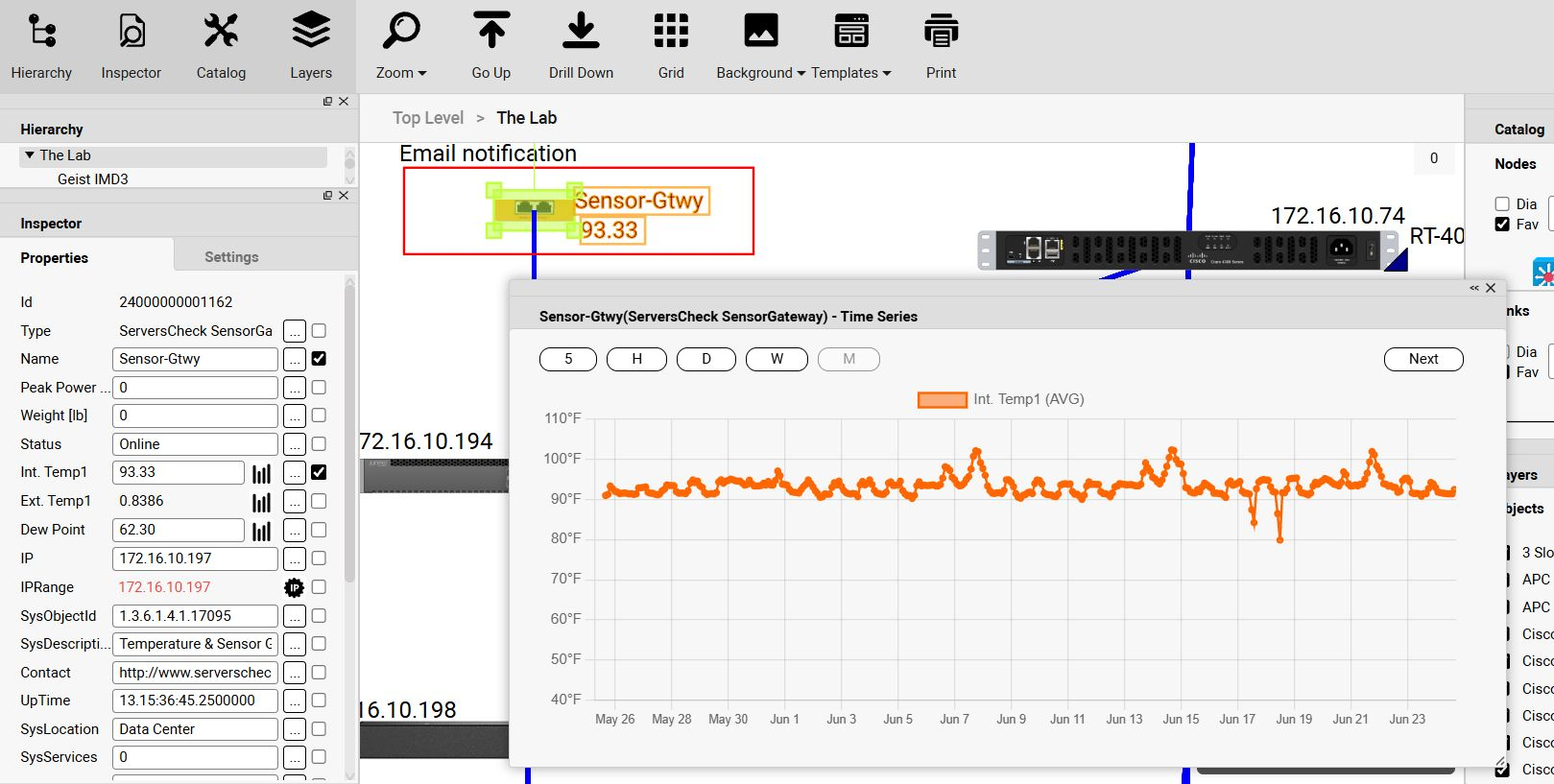
Task: Click the ellipsis button beside Status field
Action: click(295, 444)
